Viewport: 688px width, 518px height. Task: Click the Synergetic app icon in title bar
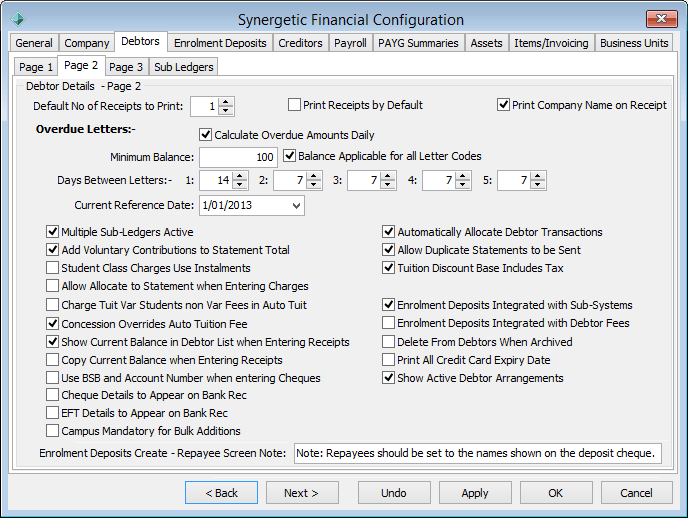18,19
